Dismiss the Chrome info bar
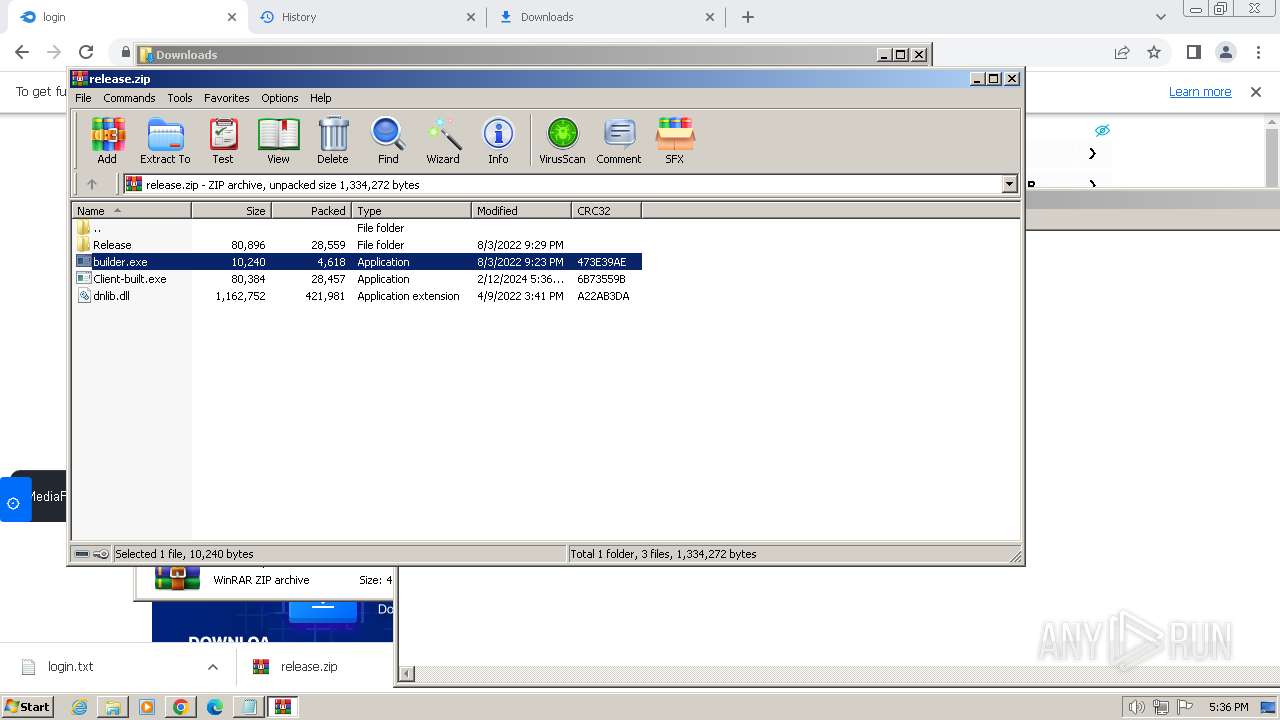The image size is (1280, 720). coord(1256,92)
